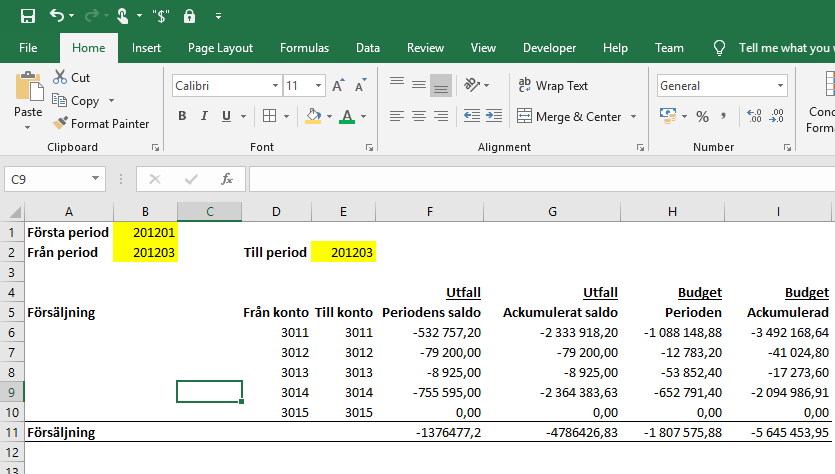Viewport: 835px width, 474px height.
Task: Align text left
Action: coord(397,116)
